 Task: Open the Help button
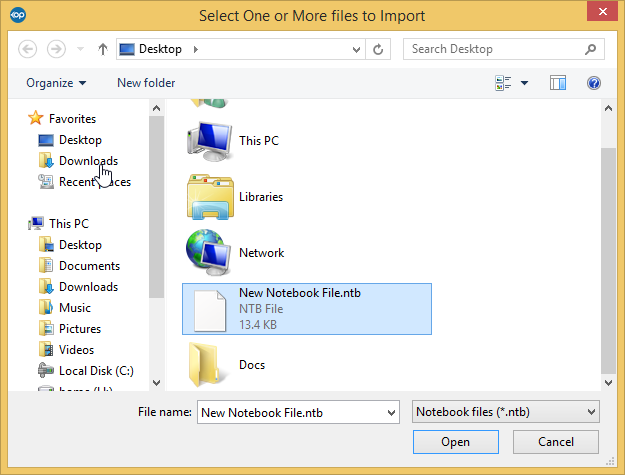(594, 83)
